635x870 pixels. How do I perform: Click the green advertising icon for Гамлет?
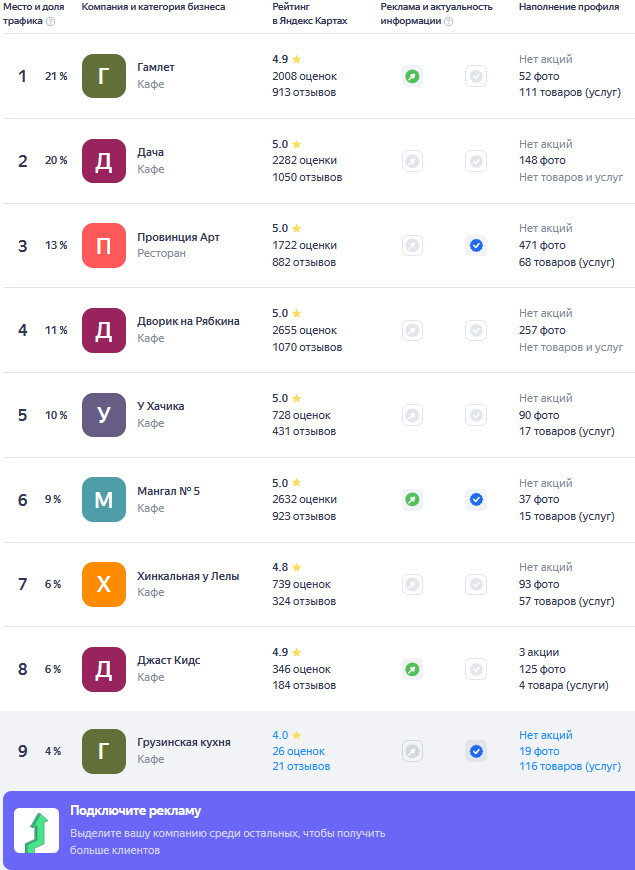[412, 76]
